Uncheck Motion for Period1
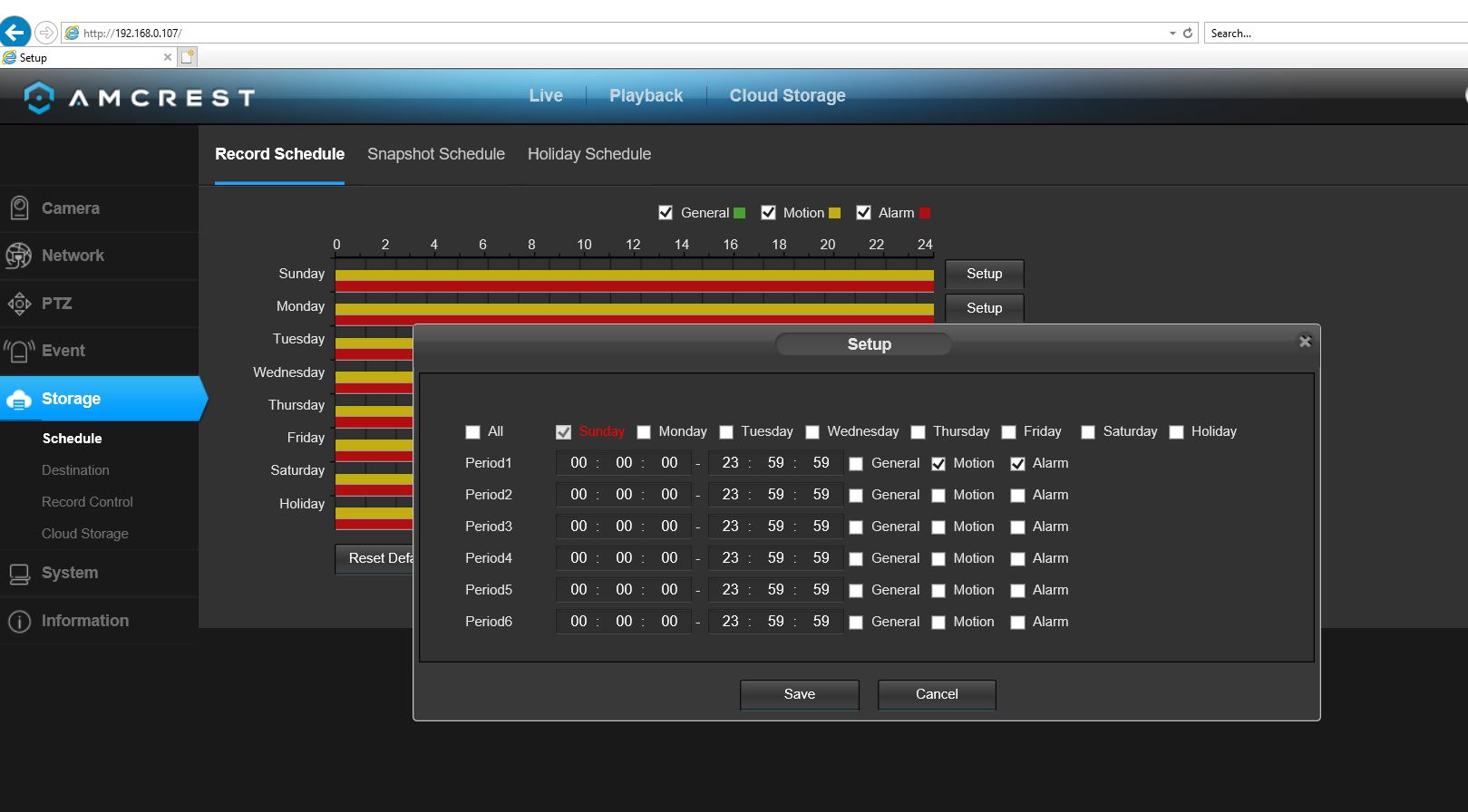 point(938,464)
